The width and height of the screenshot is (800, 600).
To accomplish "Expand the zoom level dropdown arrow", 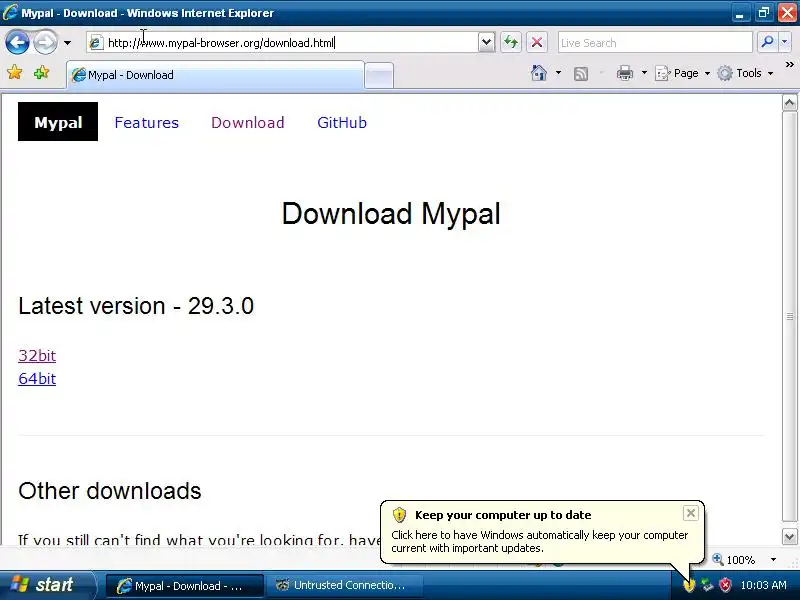I will click(773, 560).
